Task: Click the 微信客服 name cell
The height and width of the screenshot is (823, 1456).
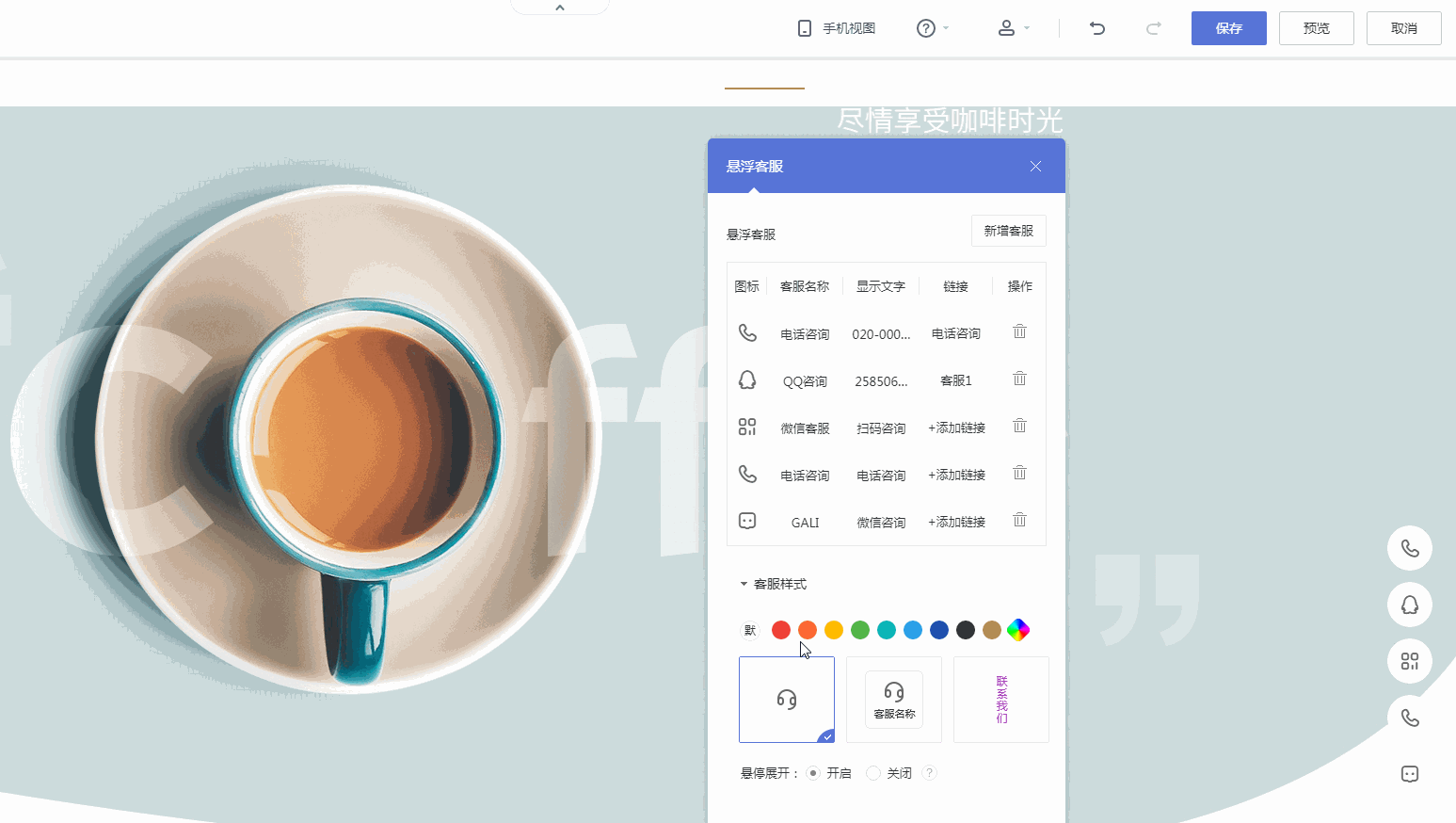Action: pos(805,428)
